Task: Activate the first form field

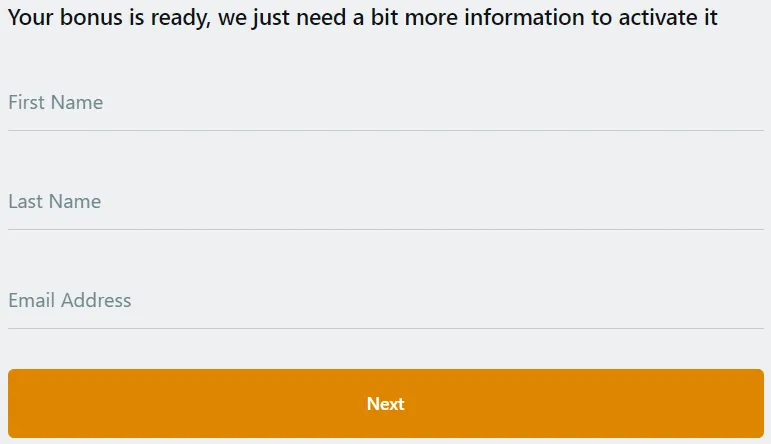Action: (385, 103)
